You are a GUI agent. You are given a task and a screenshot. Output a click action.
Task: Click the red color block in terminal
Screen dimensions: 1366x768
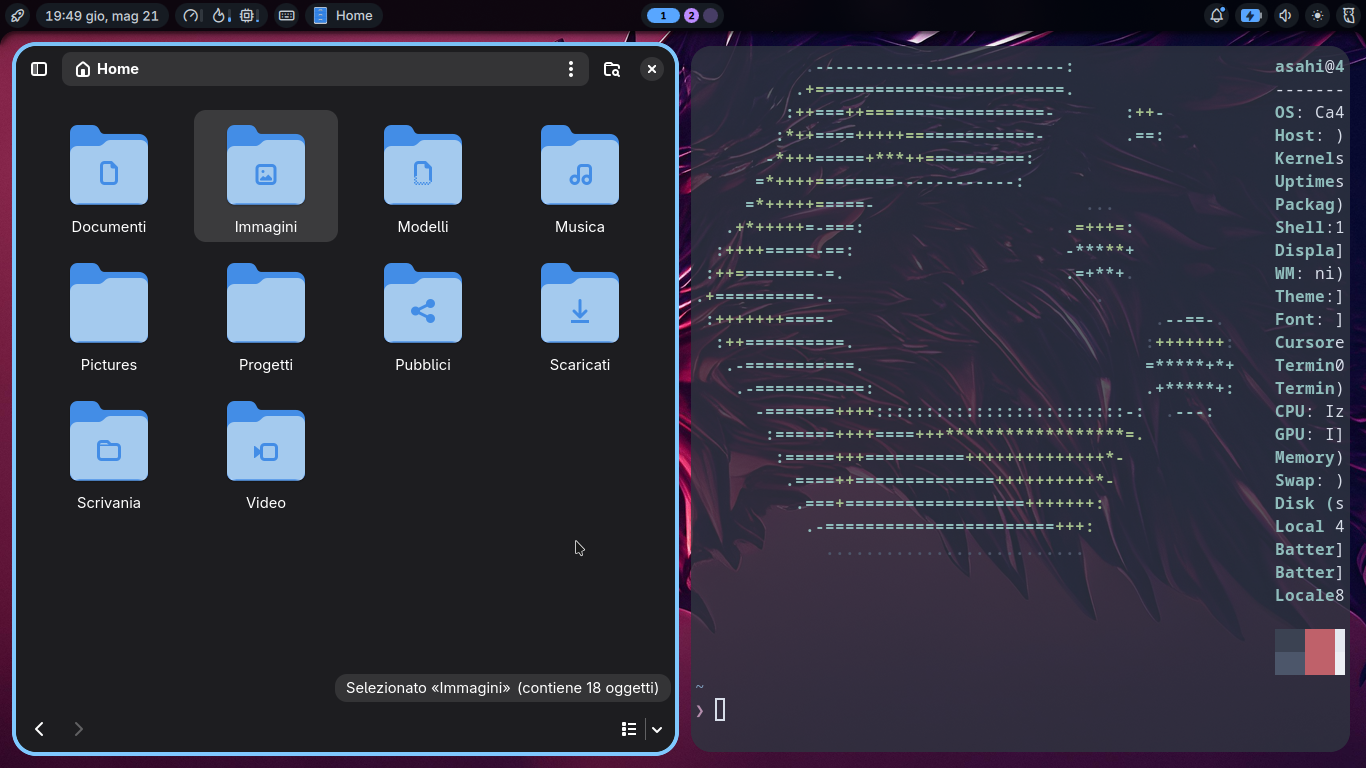point(1320,652)
